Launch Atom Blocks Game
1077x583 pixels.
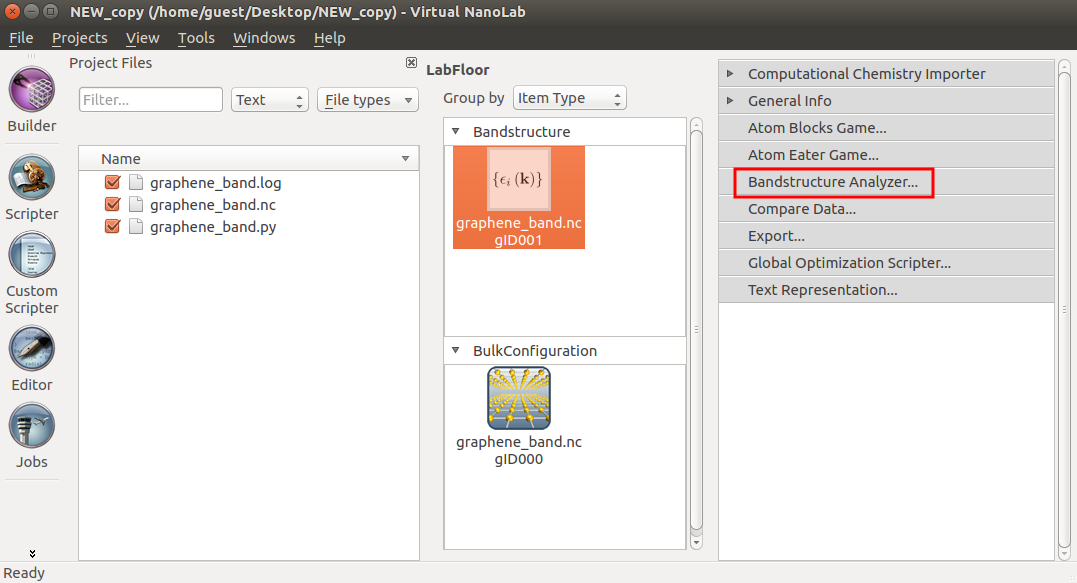pos(886,128)
